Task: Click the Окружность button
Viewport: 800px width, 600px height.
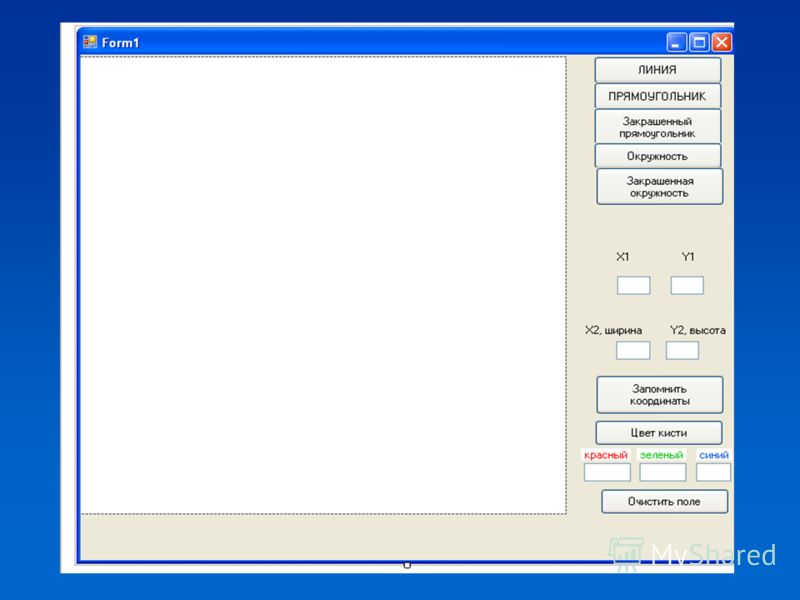Action: point(658,156)
